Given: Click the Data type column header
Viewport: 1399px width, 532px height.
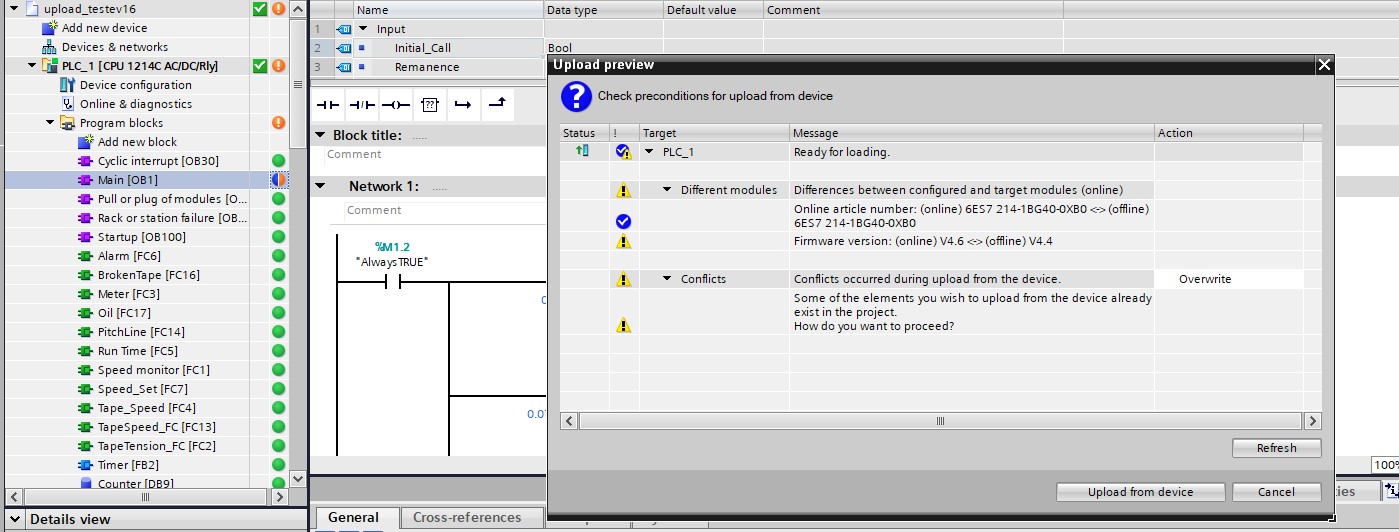Looking at the screenshot, I should [603, 10].
